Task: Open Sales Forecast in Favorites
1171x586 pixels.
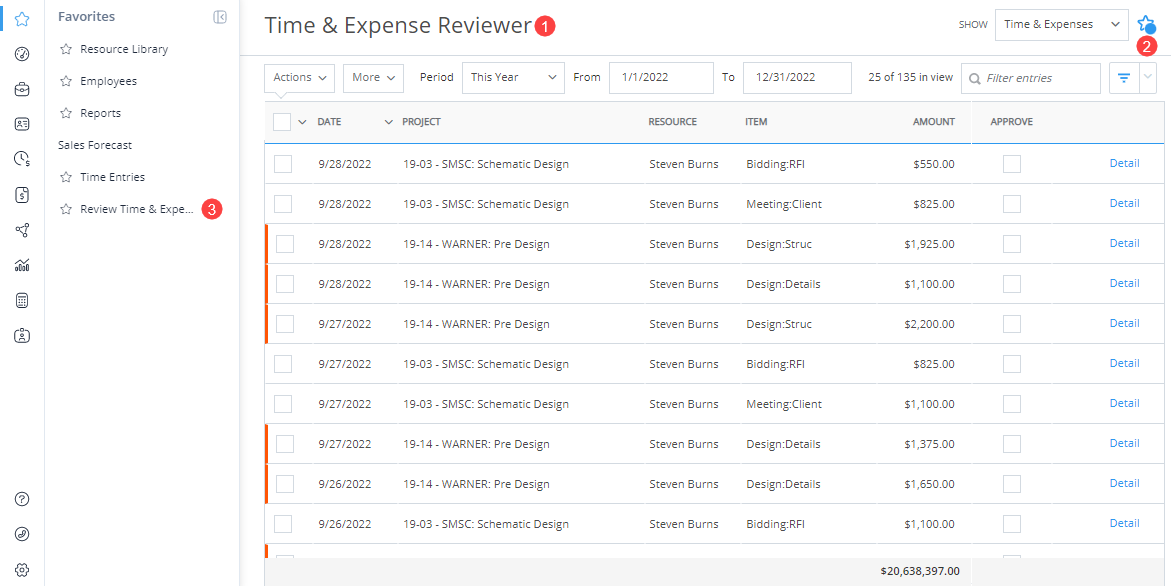Action: click(95, 145)
